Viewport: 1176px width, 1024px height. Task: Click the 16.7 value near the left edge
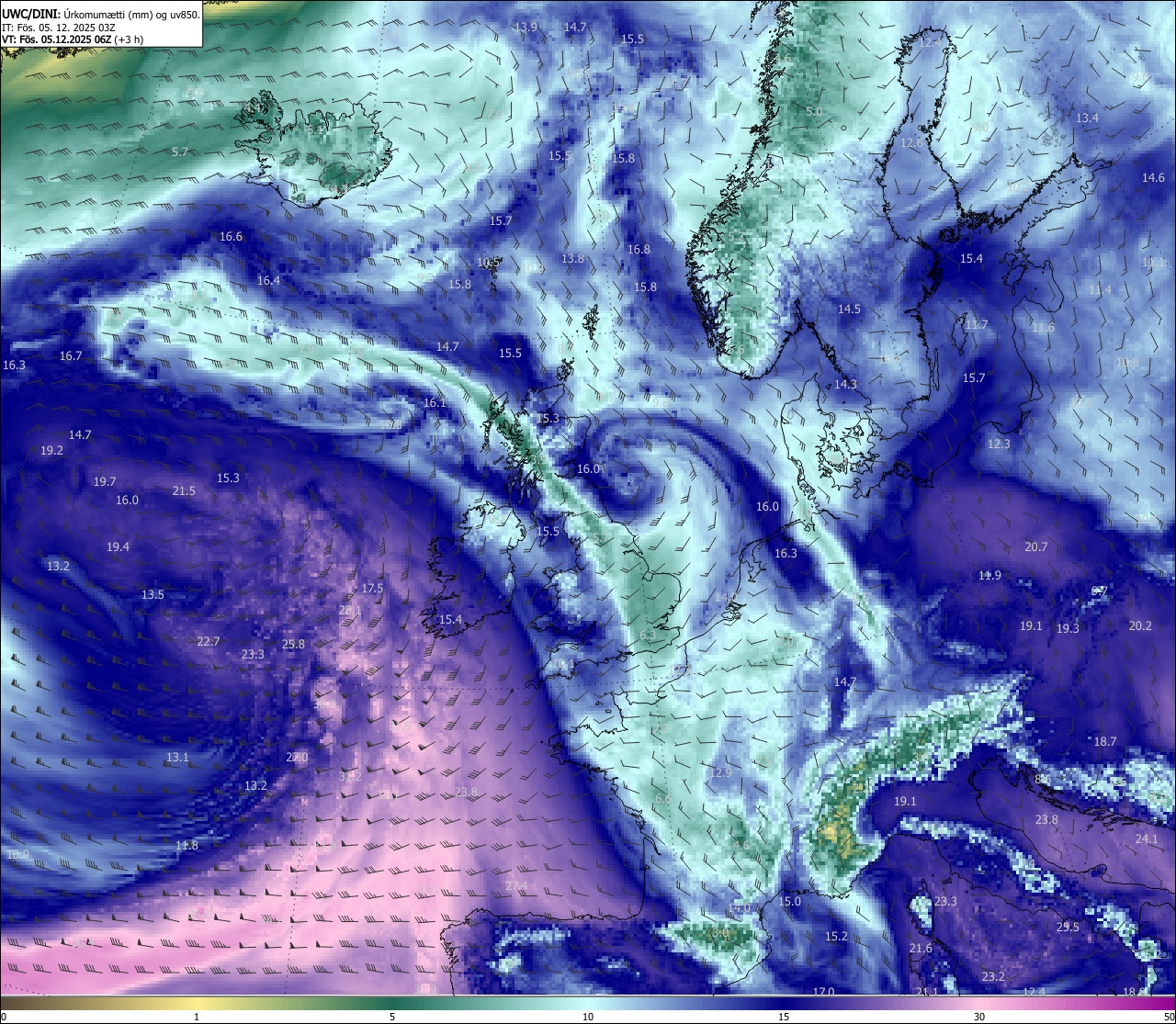(x=71, y=356)
